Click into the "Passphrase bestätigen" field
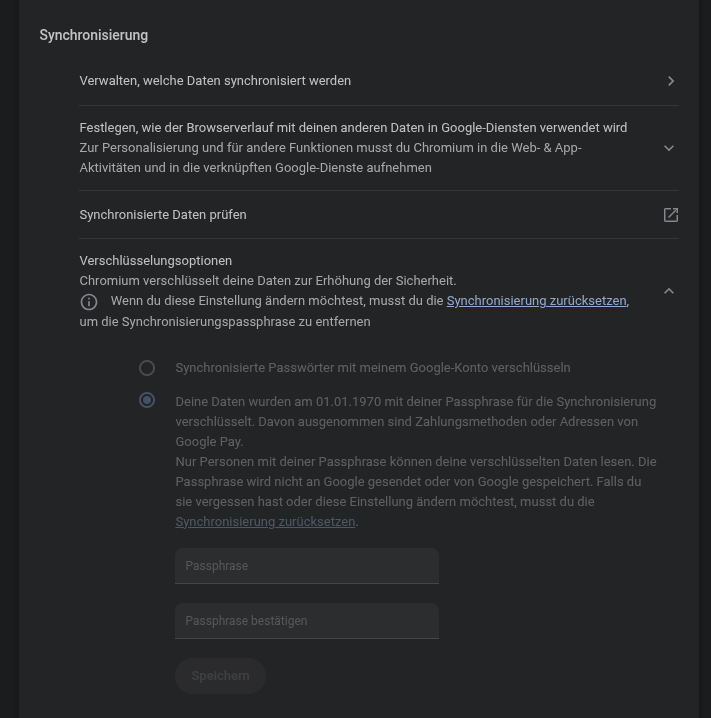Image resolution: width=711 pixels, height=718 pixels. [306, 621]
